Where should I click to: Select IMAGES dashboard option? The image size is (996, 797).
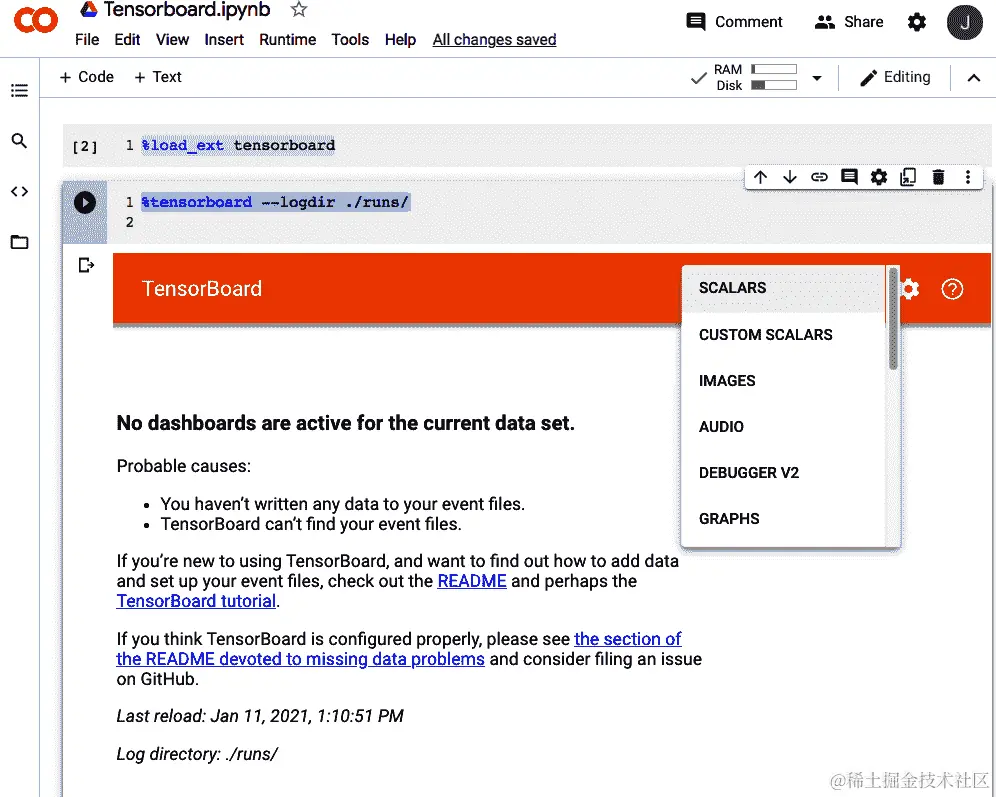pos(784,380)
